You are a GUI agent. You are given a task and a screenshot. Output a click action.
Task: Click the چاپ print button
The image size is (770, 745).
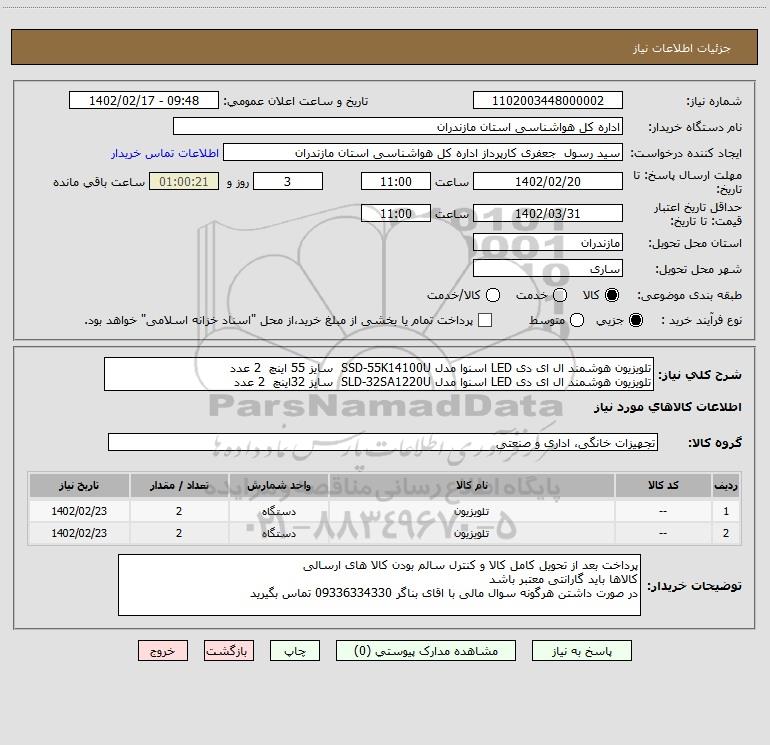coord(295,651)
